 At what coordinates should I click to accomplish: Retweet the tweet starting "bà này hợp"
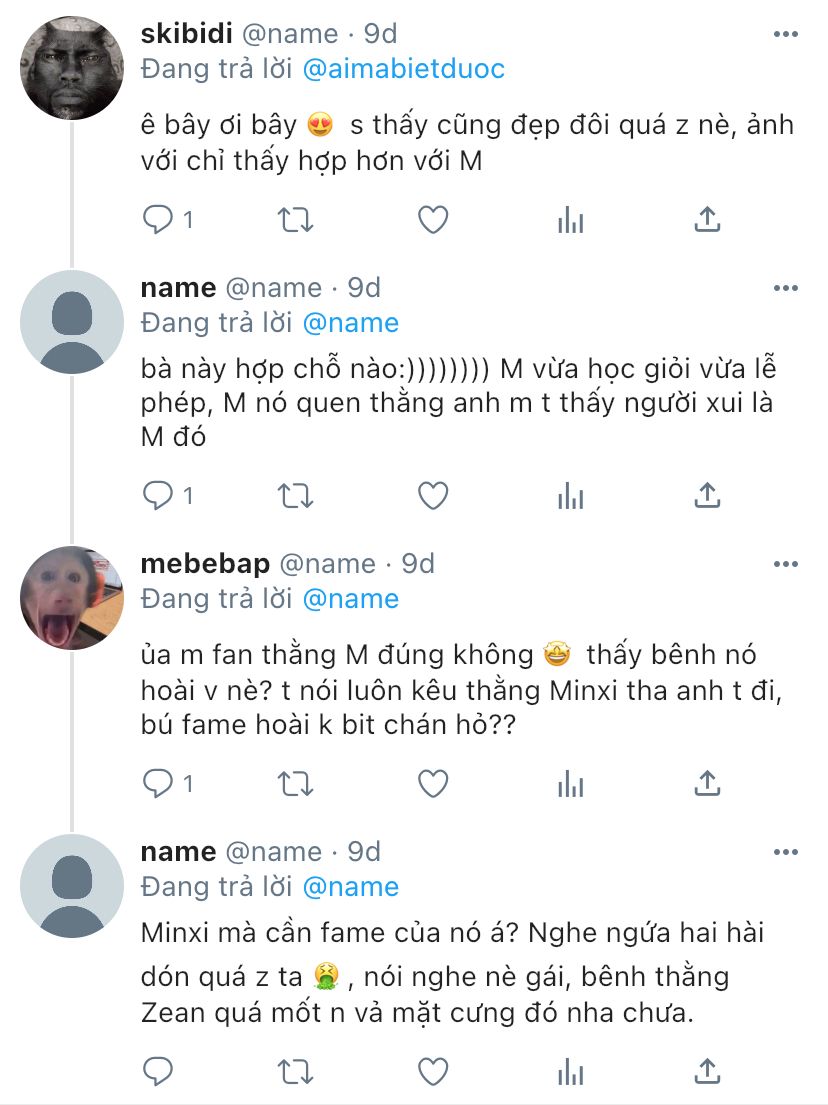coord(296,494)
